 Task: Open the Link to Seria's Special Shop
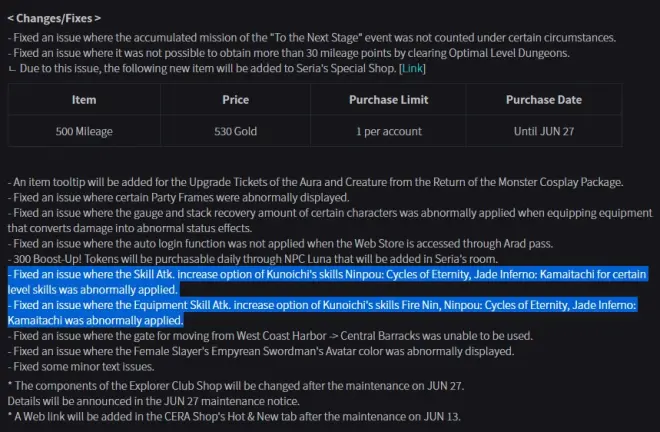pos(412,67)
